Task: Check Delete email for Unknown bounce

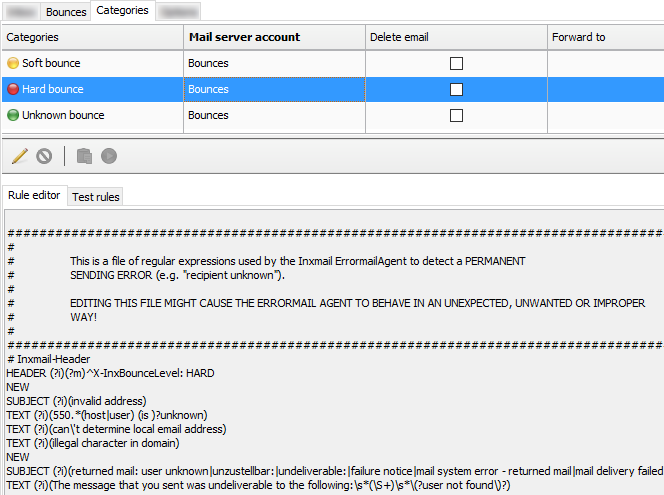Action: point(456,115)
